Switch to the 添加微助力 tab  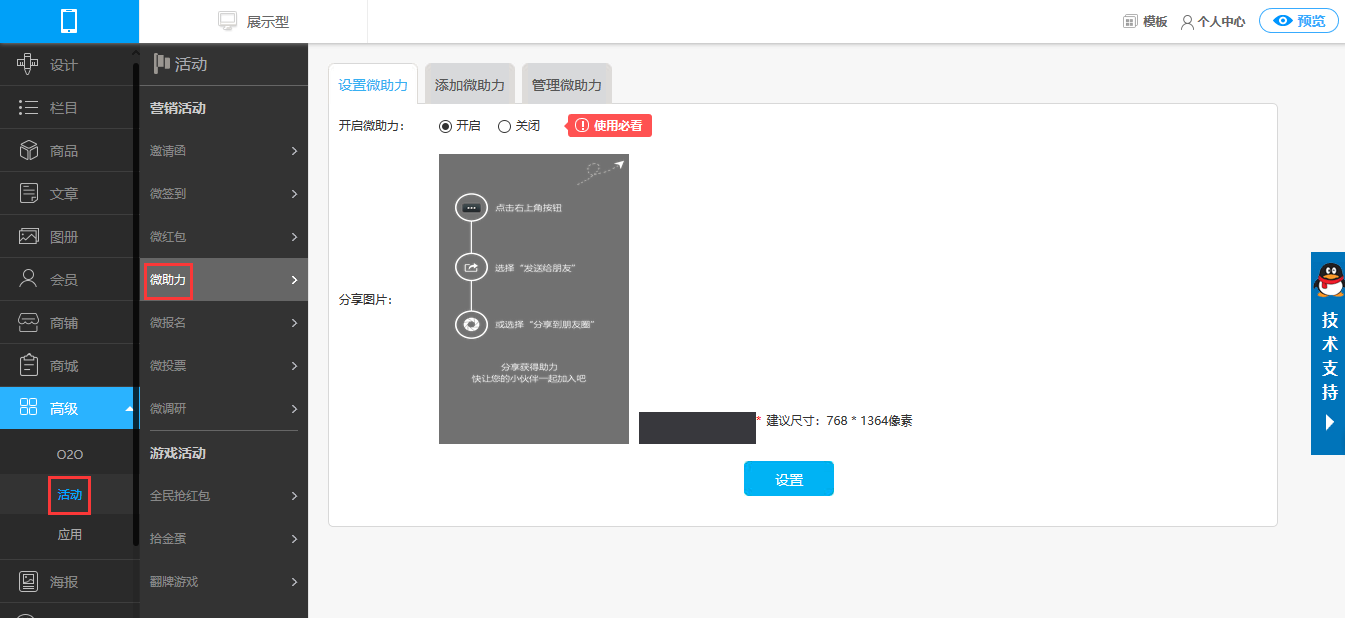[470, 85]
